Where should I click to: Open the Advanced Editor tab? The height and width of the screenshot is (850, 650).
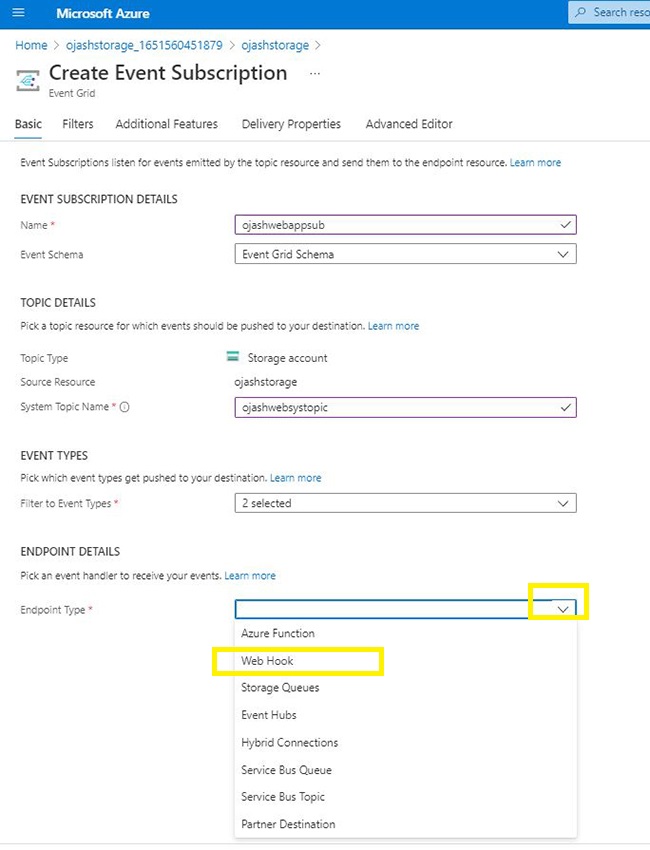(409, 124)
